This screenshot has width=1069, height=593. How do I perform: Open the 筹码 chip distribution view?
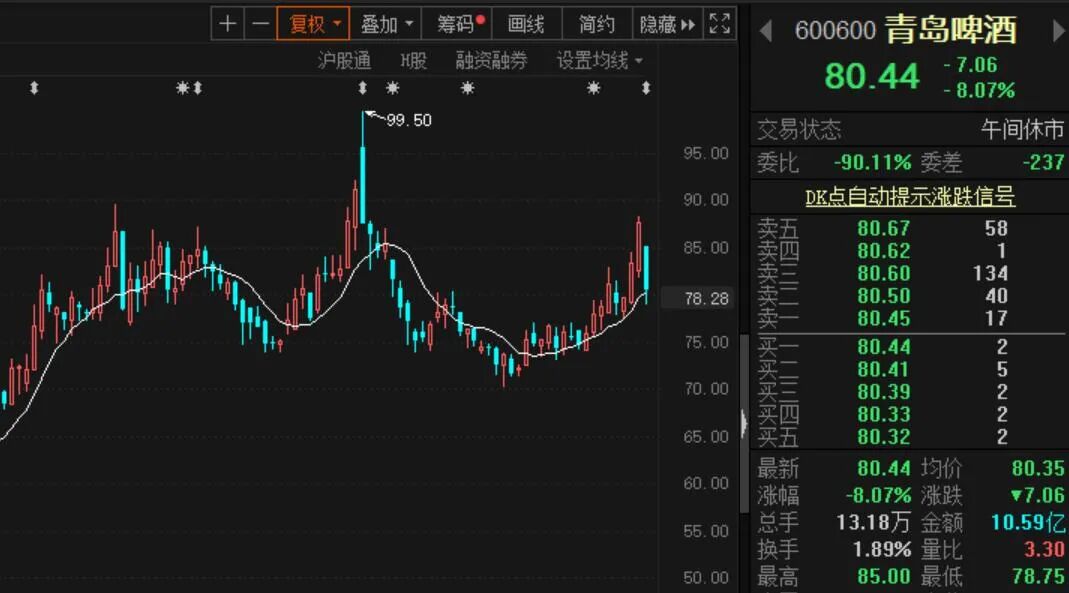tap(457, 25)
